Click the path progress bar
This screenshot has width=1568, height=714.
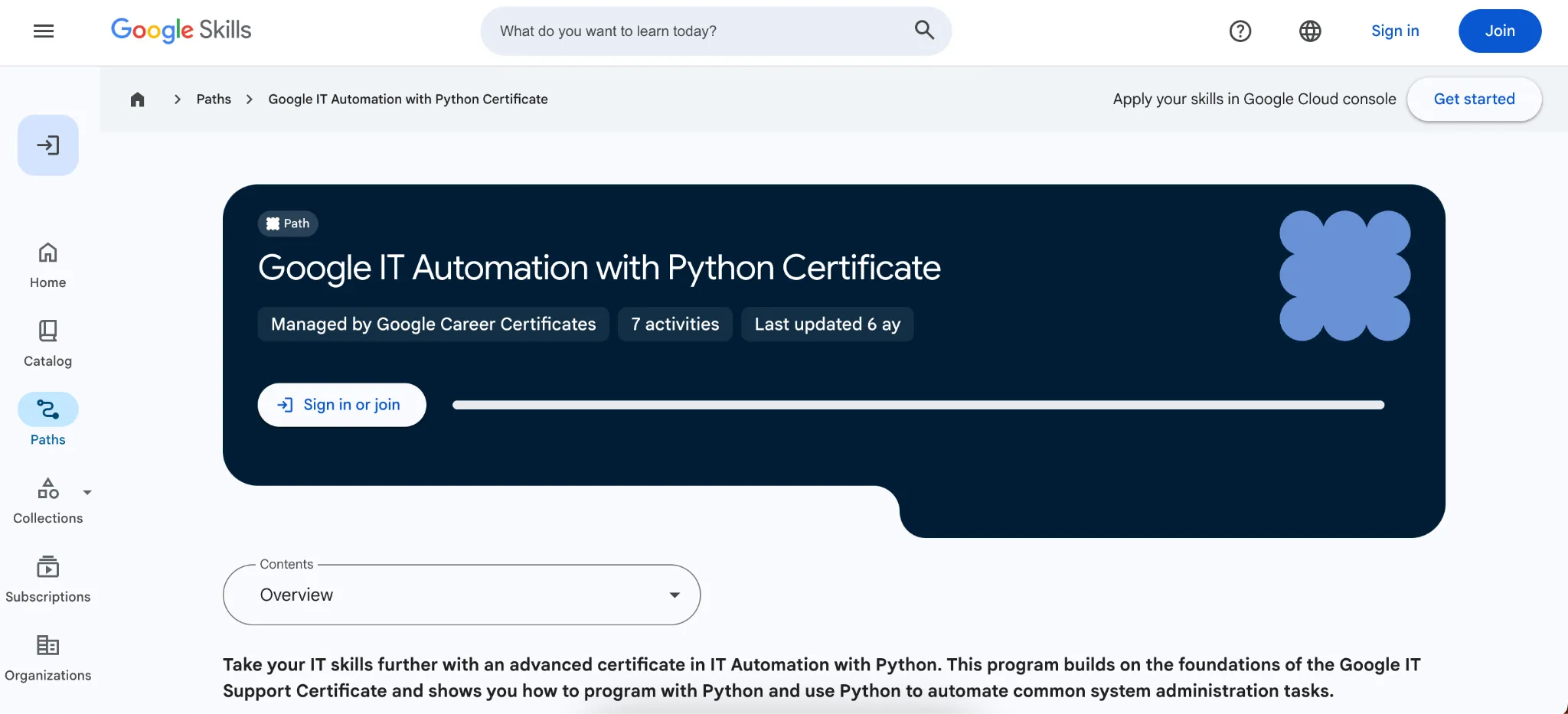[x=918, y=405]
